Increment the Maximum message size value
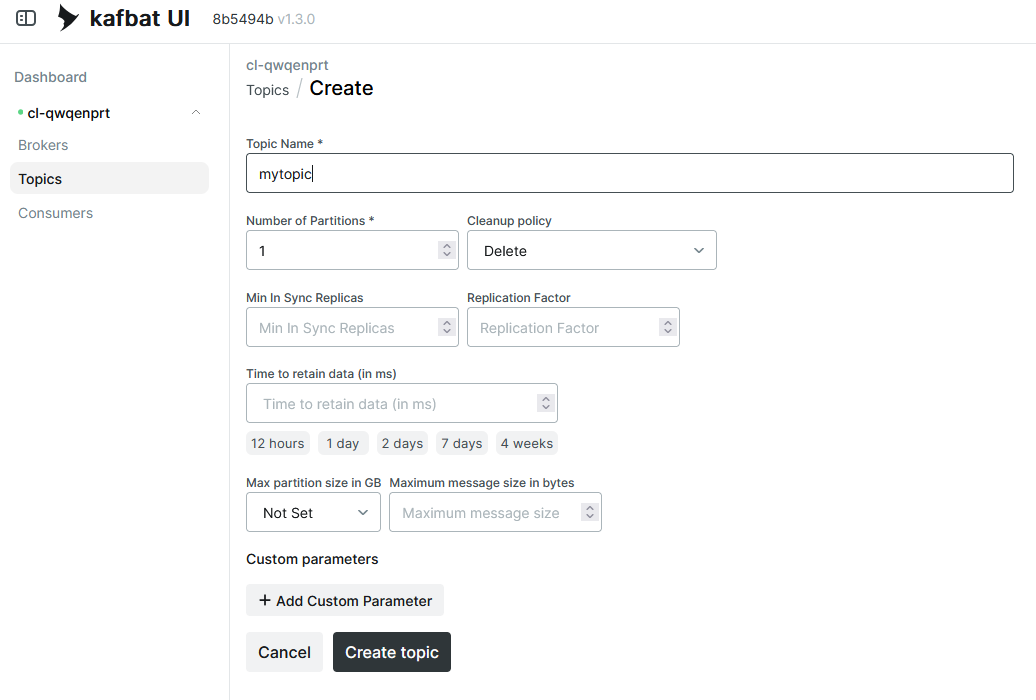The width and height of the screenshot is (1036, 700). tap(590, 505)
